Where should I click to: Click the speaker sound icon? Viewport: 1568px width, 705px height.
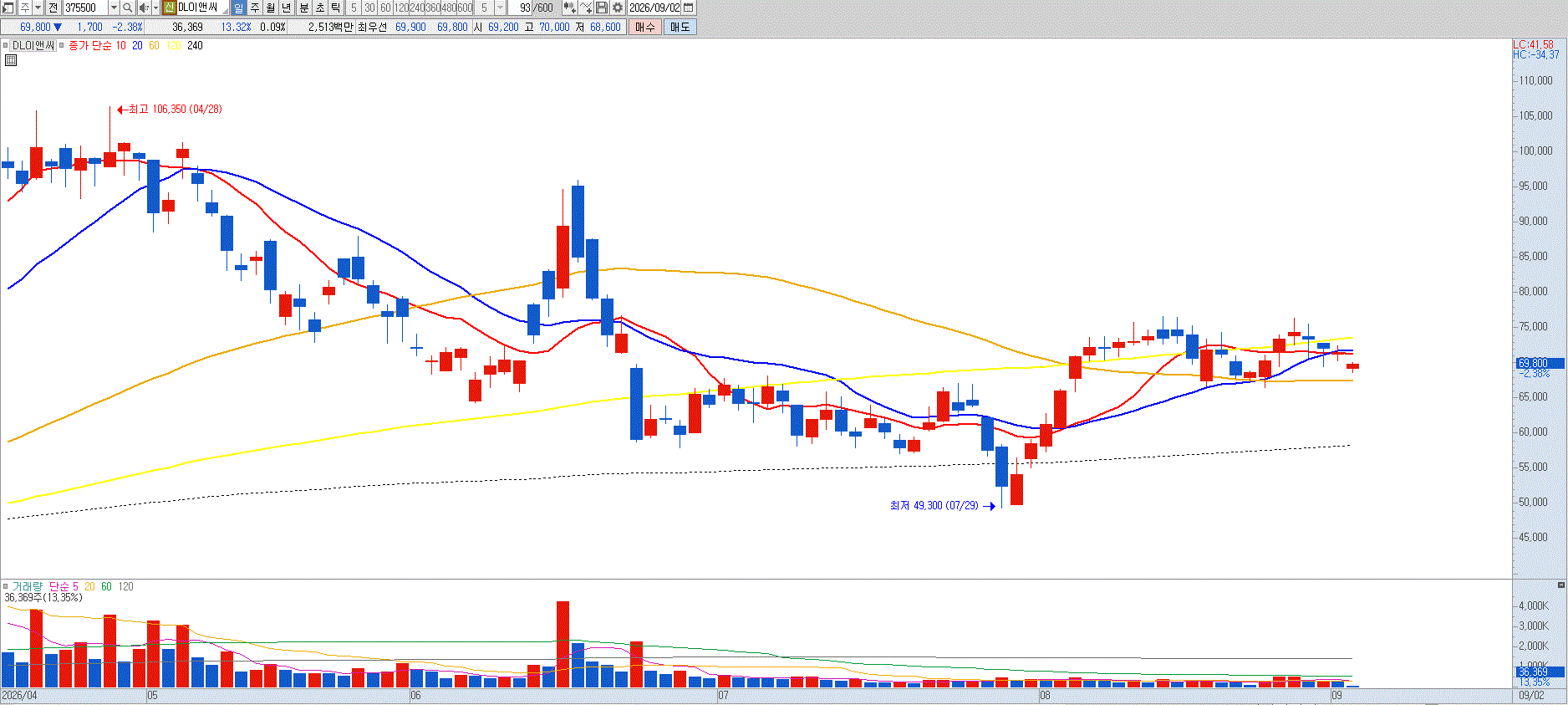[143, 8]
